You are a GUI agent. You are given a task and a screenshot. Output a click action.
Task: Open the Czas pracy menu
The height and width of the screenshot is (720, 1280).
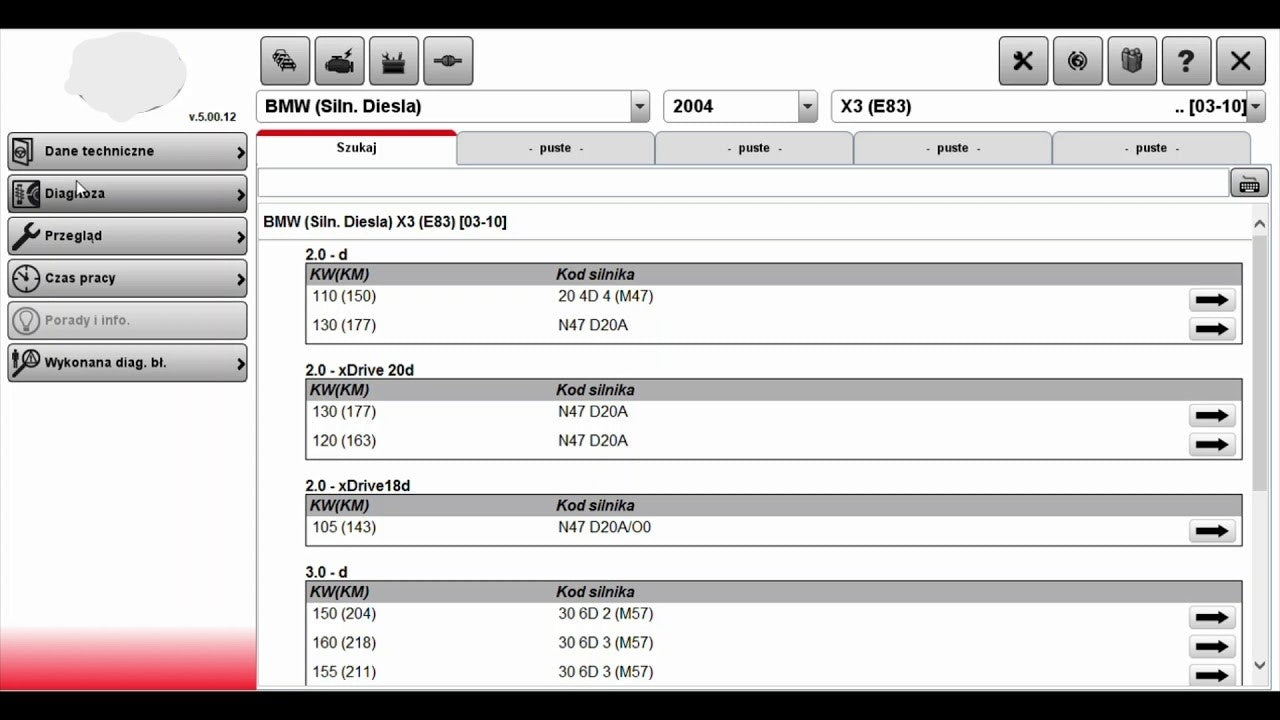point(127,278)
